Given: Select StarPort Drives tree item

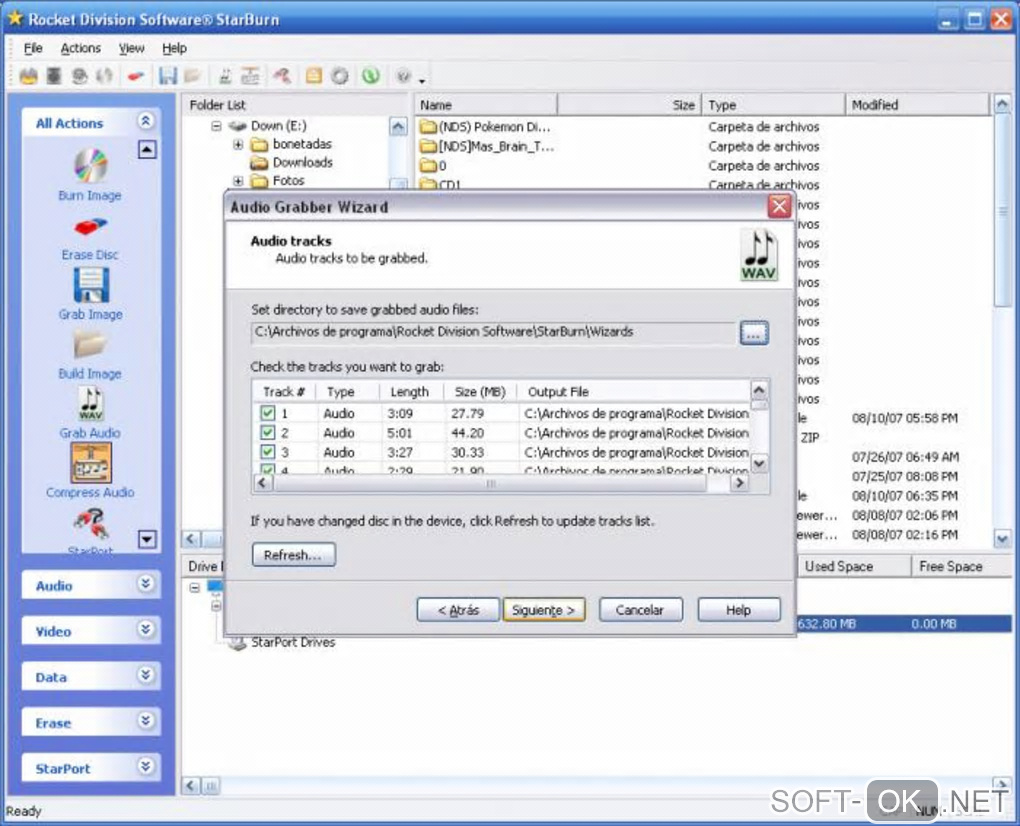Looking at the screenshot, I should [x=293, y=643].
